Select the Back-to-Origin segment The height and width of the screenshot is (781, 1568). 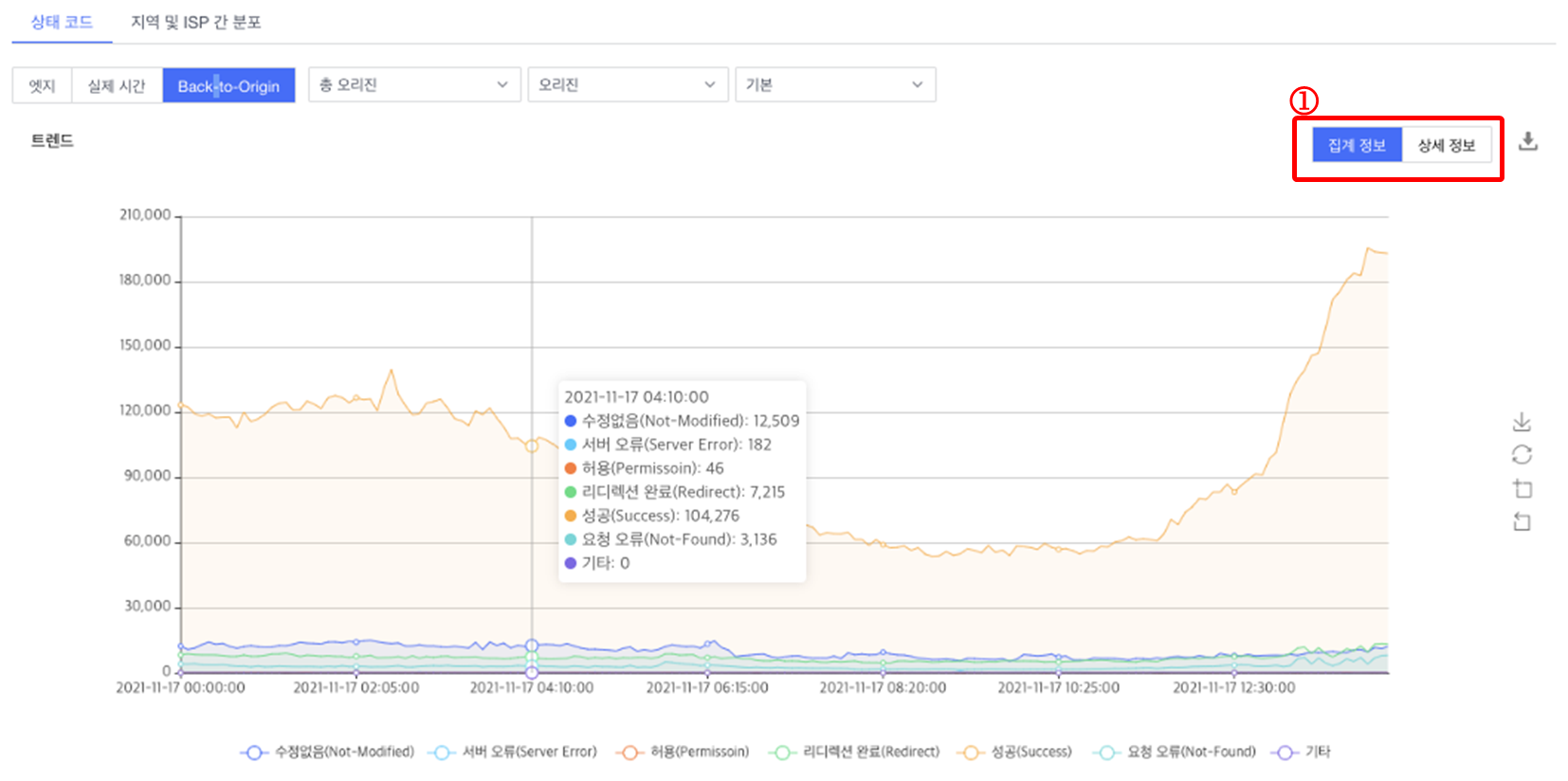[228, 85]
